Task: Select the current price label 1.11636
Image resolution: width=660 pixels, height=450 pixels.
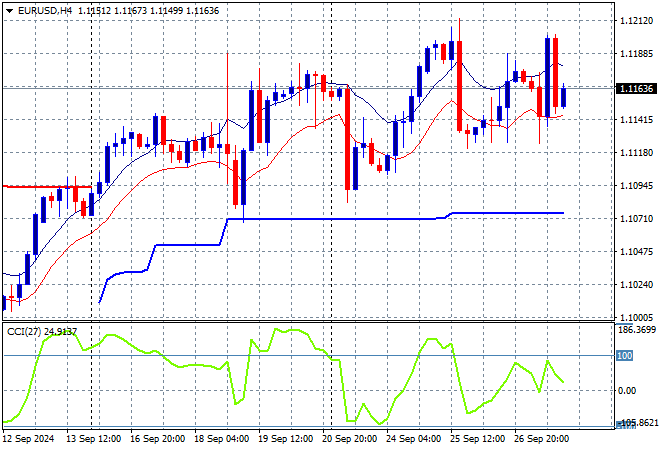Action: tap(636, 88)
